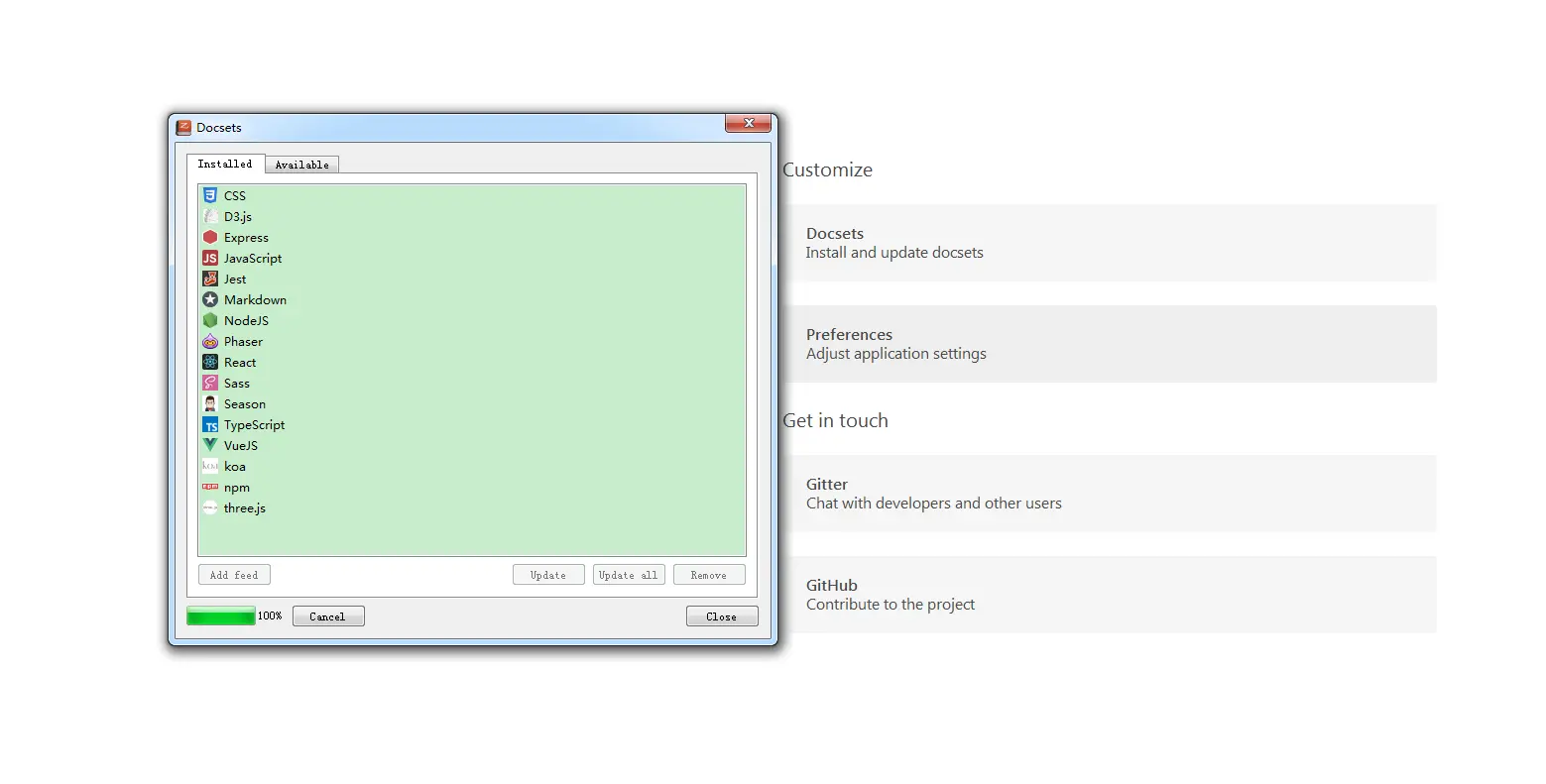This screenshot has width=1546, height=784.
Task: Open GitHub contribute card on welcome page
Action: 1108,595
